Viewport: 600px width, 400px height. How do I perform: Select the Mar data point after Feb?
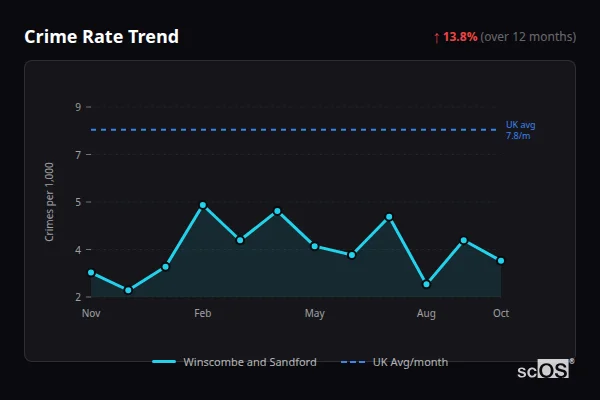240,240
